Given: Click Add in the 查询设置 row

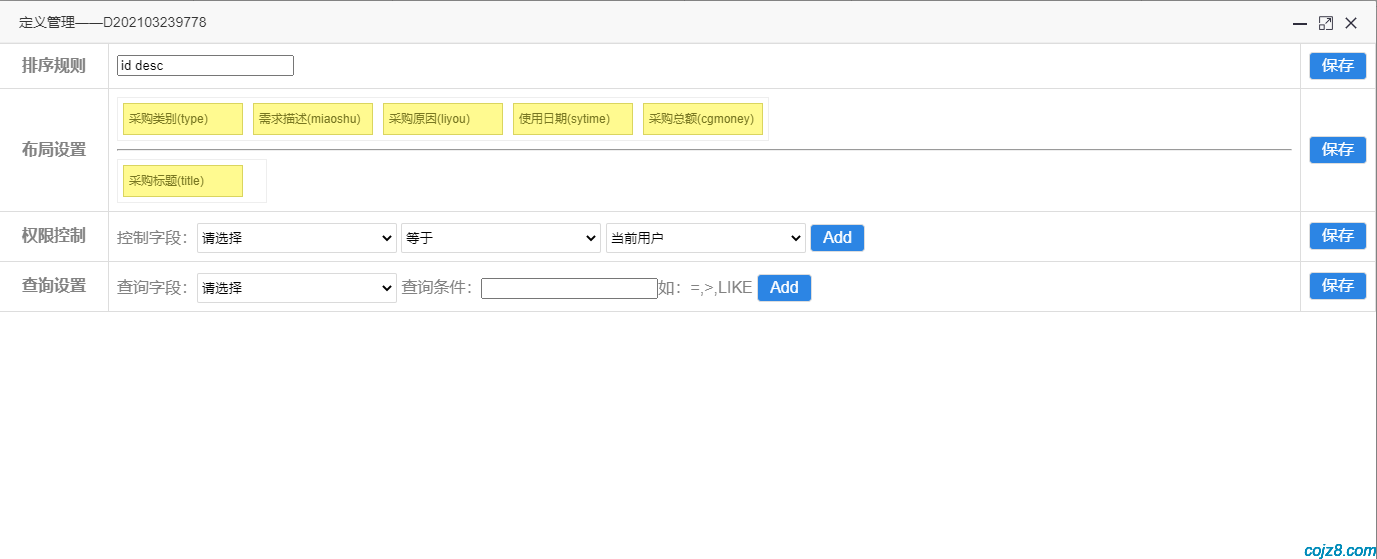Looking at the screenshot, I should click(x=784, y=288).
